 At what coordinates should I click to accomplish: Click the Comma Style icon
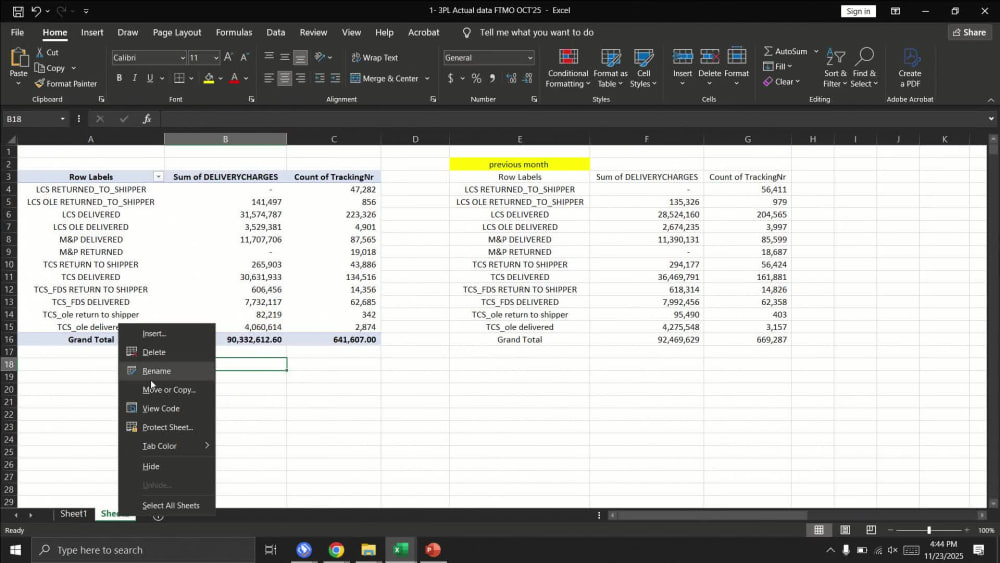tap(492, 78)
